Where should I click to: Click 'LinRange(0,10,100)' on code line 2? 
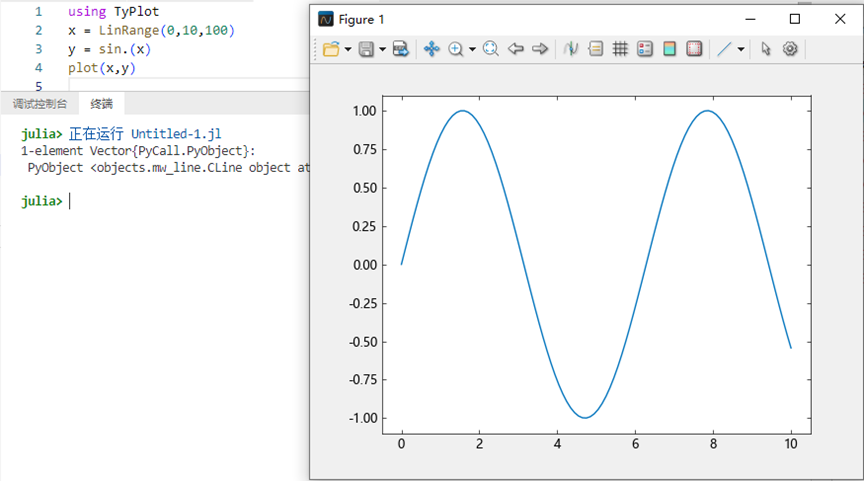click(167, 30)
